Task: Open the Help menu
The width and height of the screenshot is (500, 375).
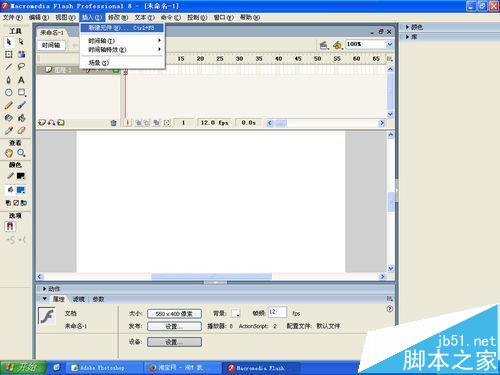Action: [250, 17]
